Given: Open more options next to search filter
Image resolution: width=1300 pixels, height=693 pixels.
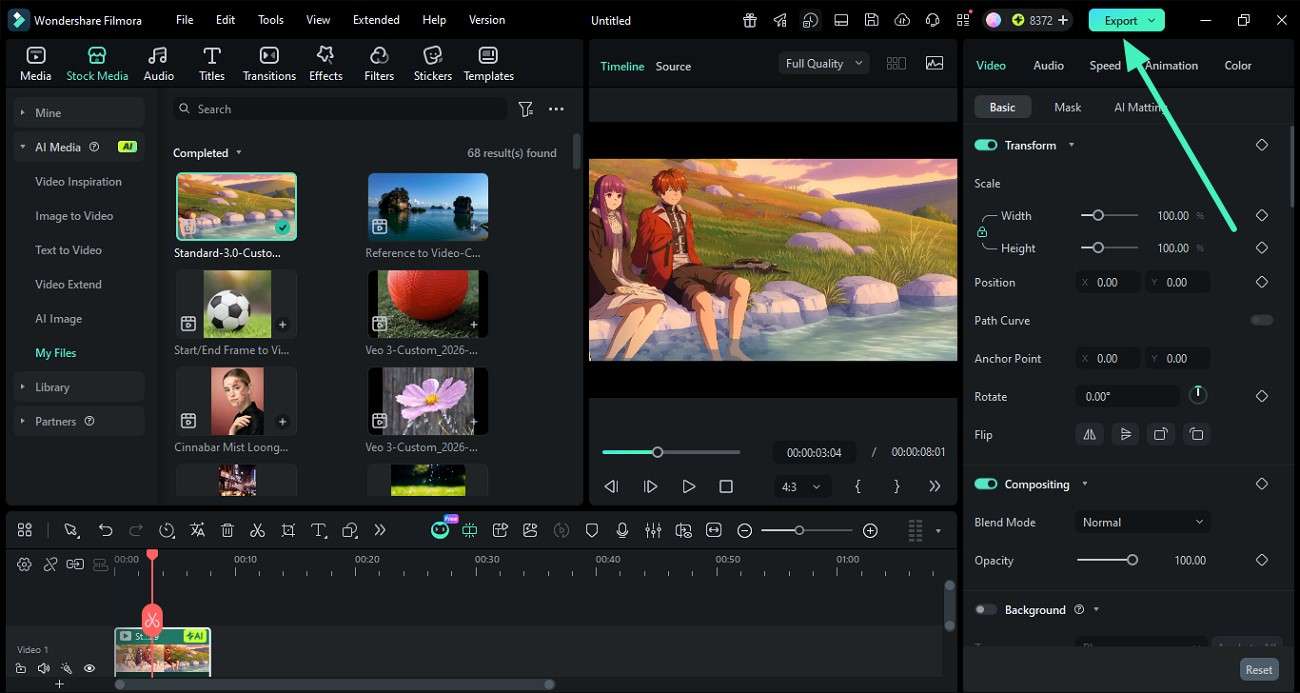Looking at the screenshot, I should pos(556,109).
